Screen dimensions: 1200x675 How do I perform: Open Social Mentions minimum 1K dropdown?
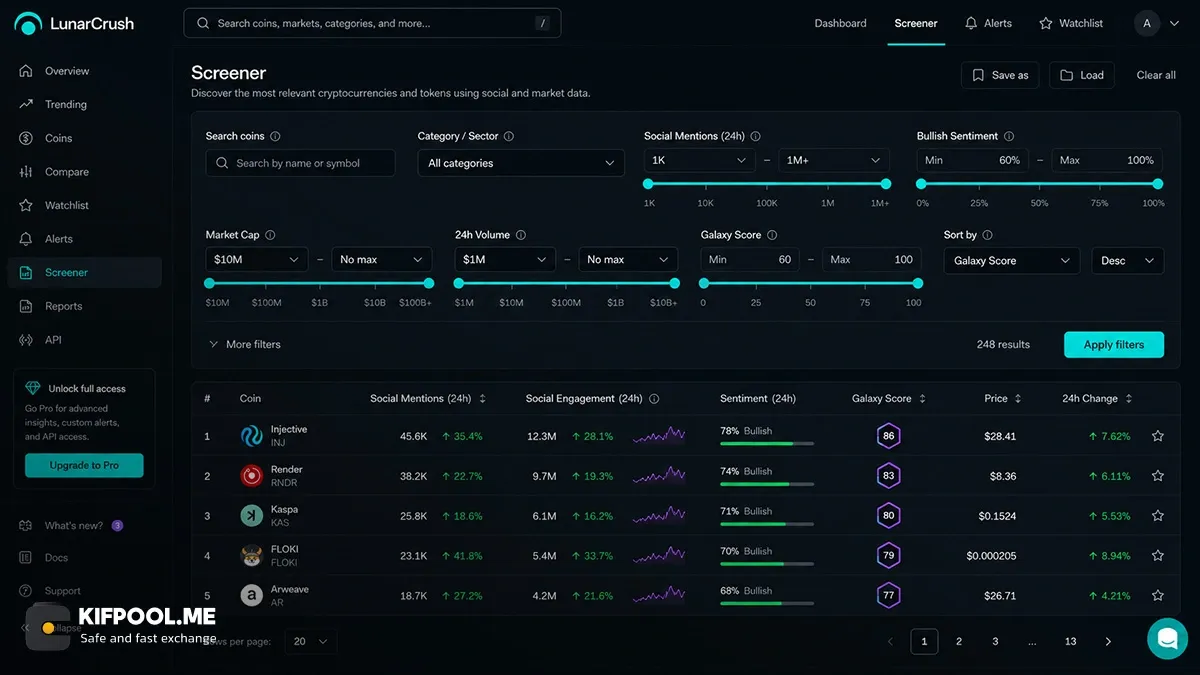700,160
